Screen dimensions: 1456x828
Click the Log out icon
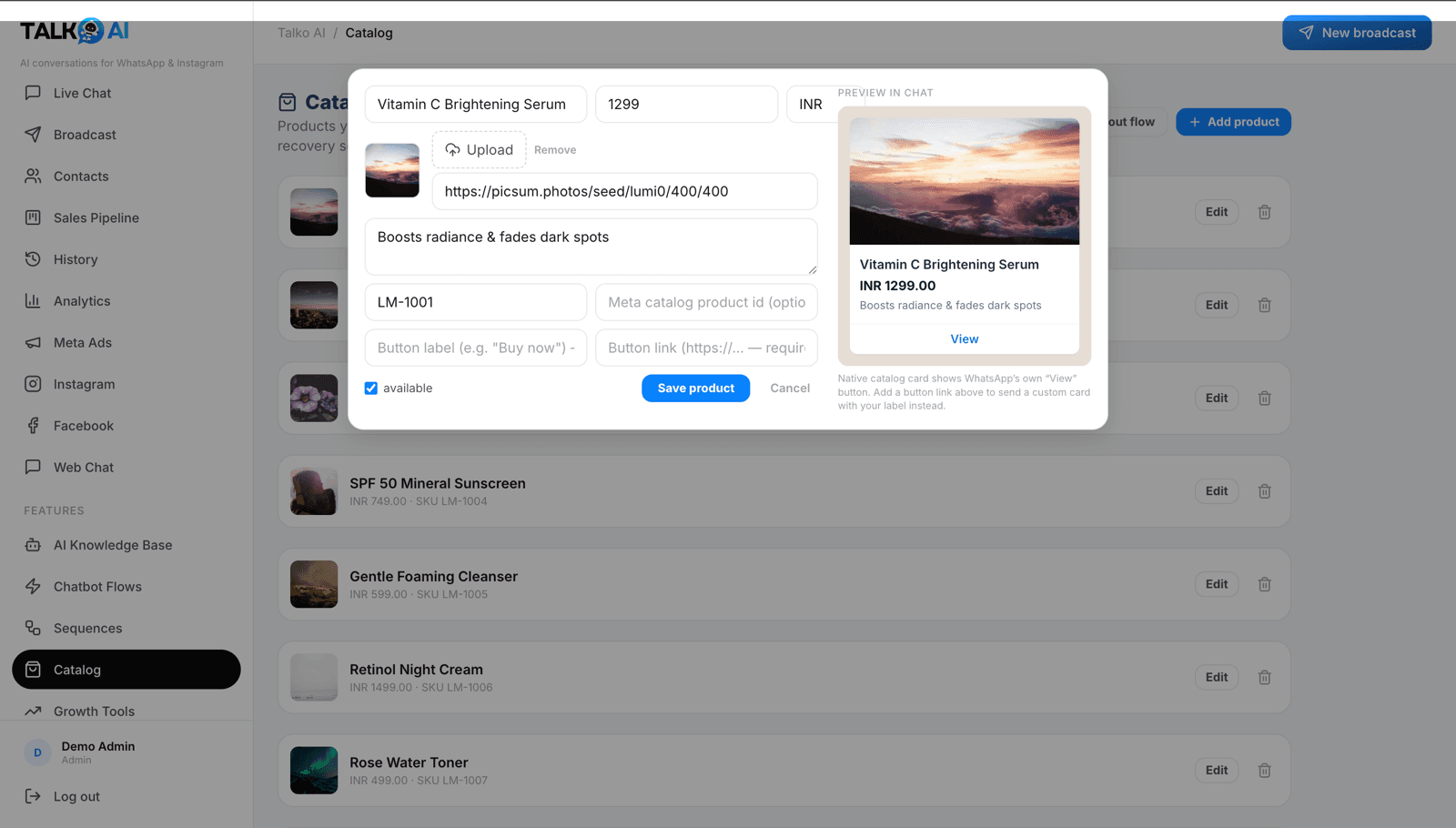tap(33, 796)
